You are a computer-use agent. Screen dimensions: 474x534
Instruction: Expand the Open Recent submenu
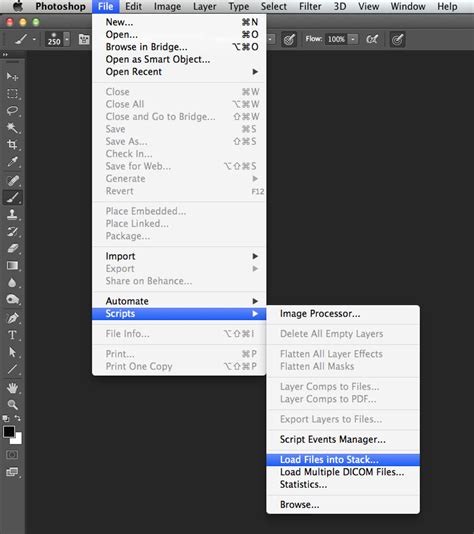179,72
